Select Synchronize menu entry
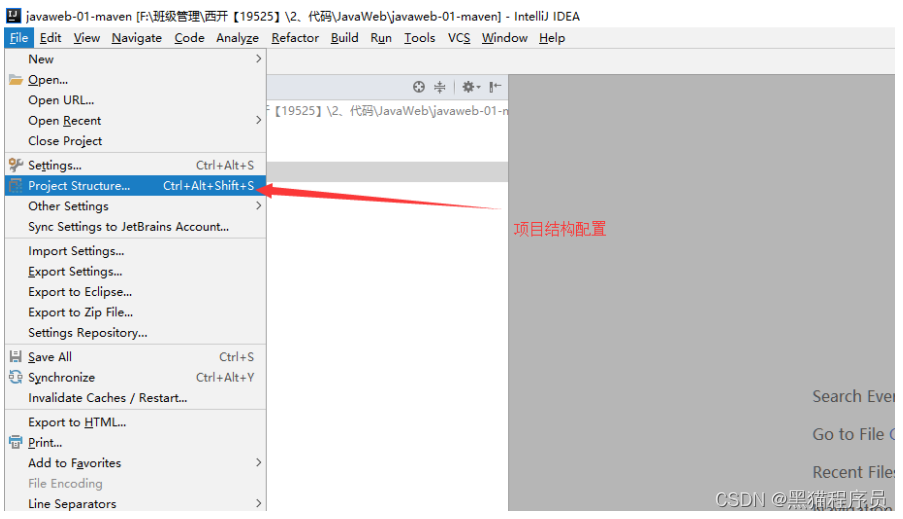903x519 pixels. coord(135,377)
